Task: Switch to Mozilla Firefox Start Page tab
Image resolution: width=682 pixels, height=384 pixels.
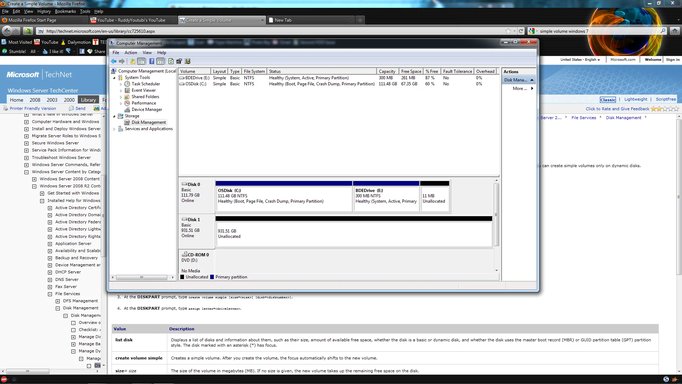Action: tap(43, 20)
